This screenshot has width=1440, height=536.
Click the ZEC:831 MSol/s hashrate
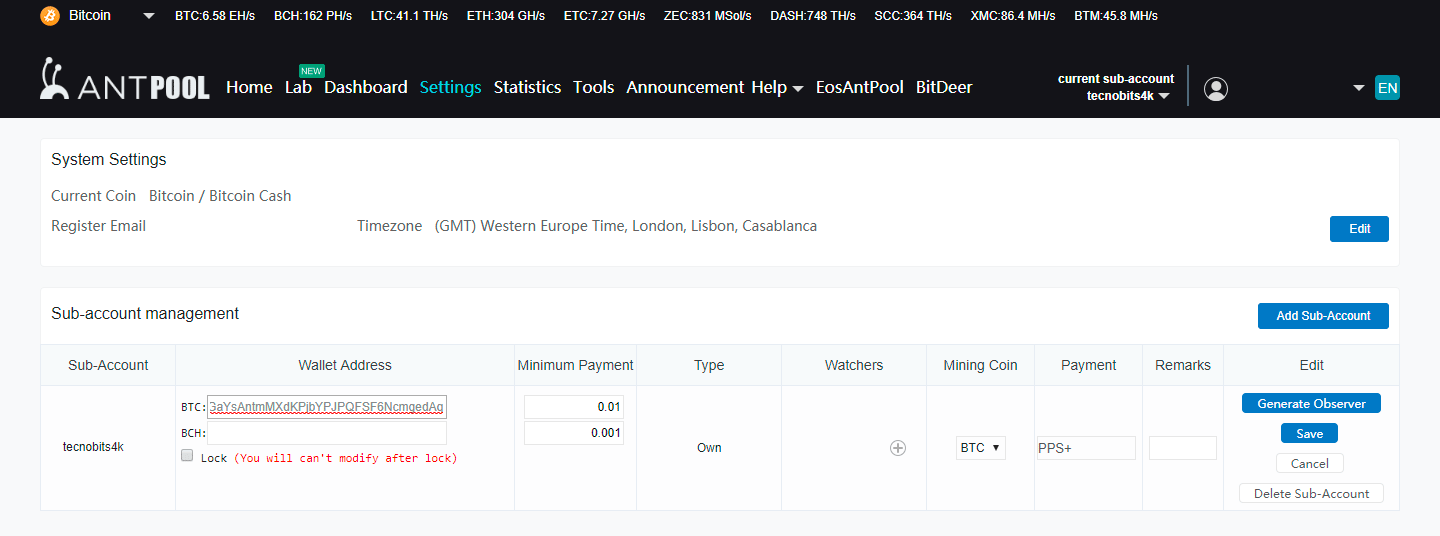pyautogui.click(x=707, y=16)
